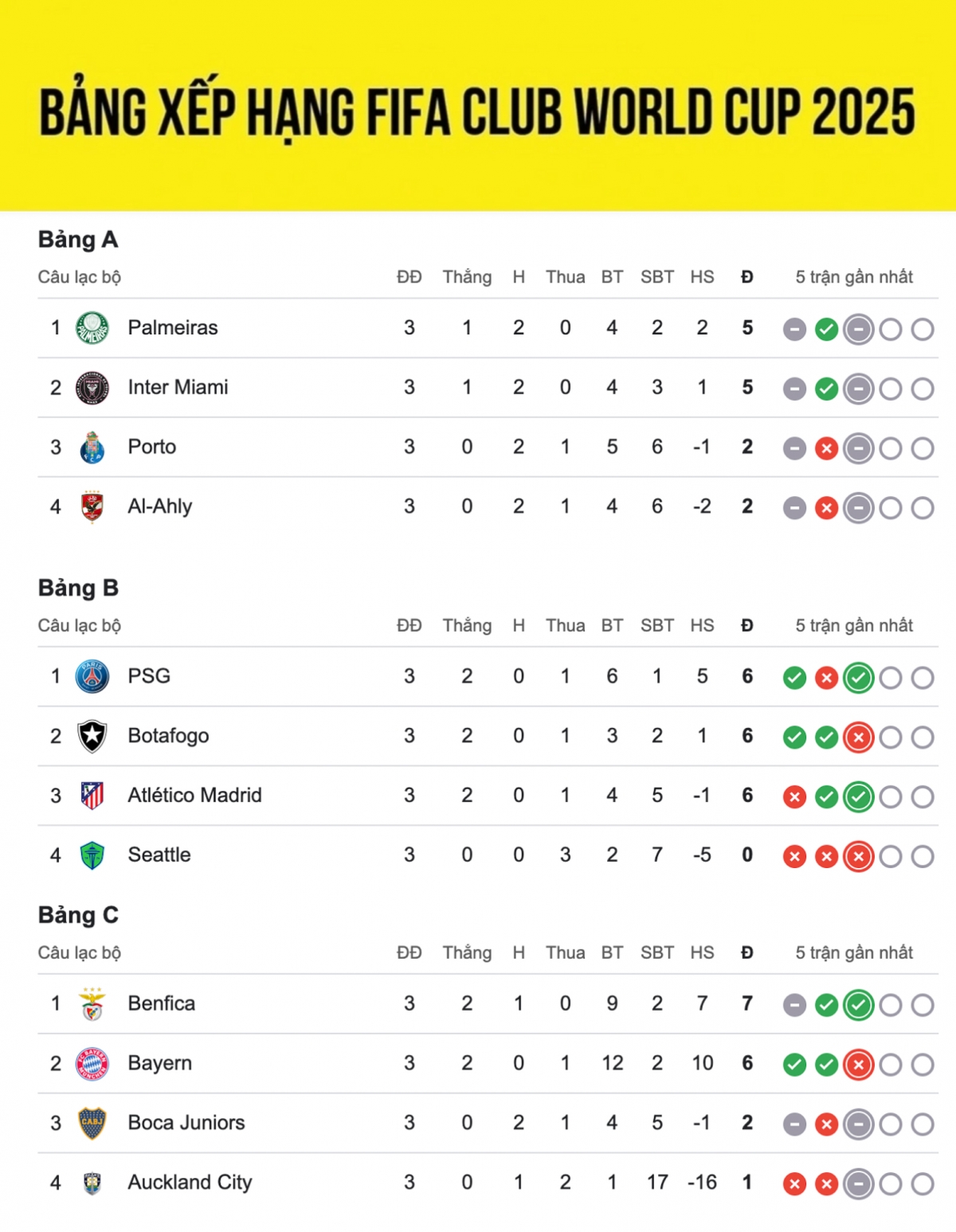Click the Seattle Sounders logo
Screen dimensions: 956x1232
(92, 855)
